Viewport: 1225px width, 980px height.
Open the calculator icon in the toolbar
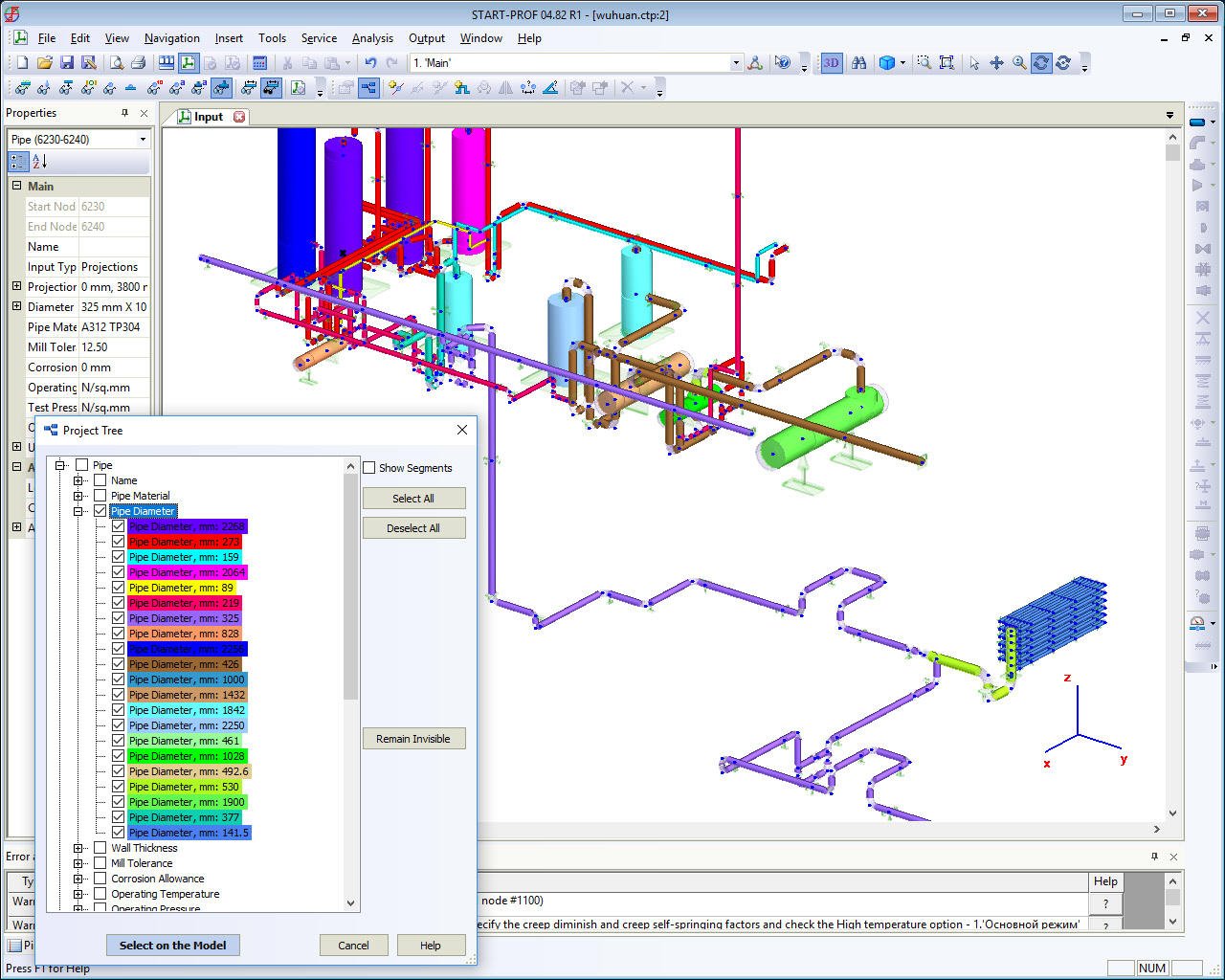pyautogui.click(x=259, y=63)
